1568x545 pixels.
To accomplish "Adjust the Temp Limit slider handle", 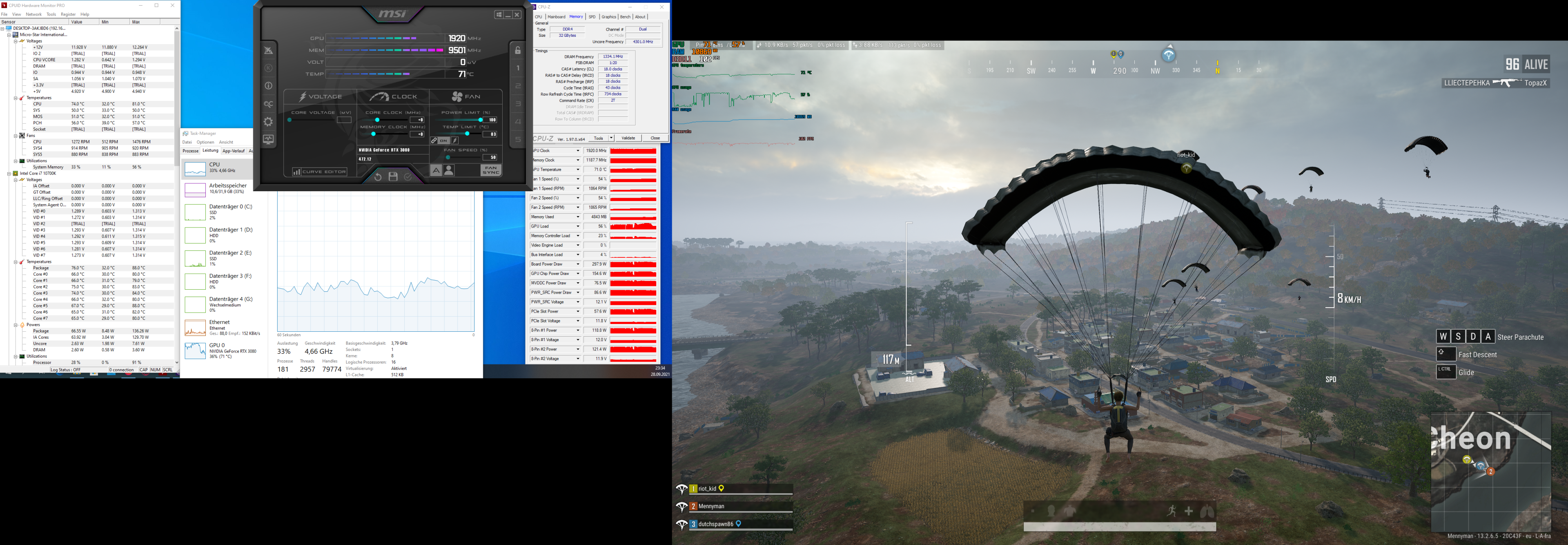I will tap(467, 133).
